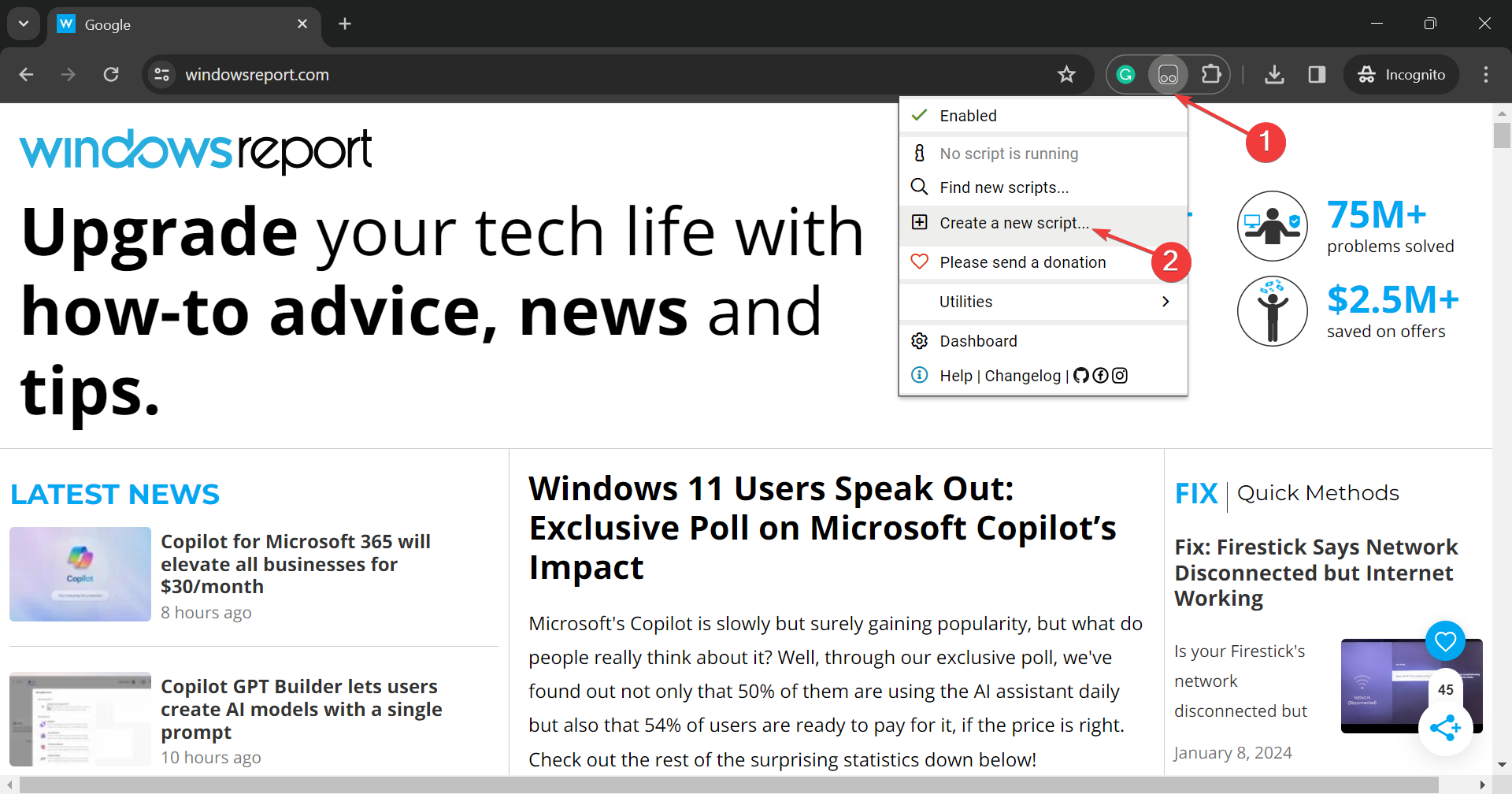Click the donation heart icon
The width and height of the screenshot is (1512, 794).
[920, 262]
